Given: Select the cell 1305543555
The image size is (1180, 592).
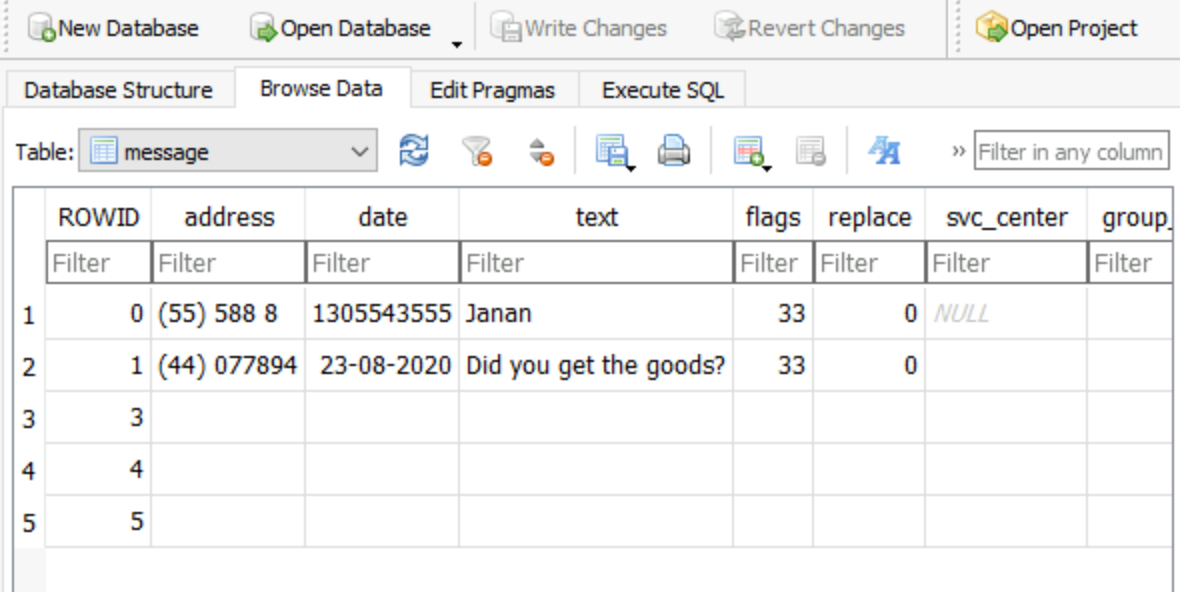Looking at the screenshot, I should (382, 313).
